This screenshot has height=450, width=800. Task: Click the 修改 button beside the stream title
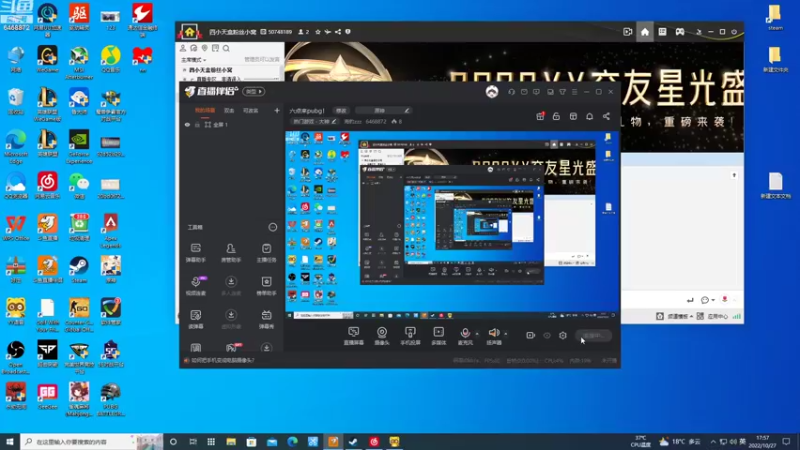click(x=341, y=111)
